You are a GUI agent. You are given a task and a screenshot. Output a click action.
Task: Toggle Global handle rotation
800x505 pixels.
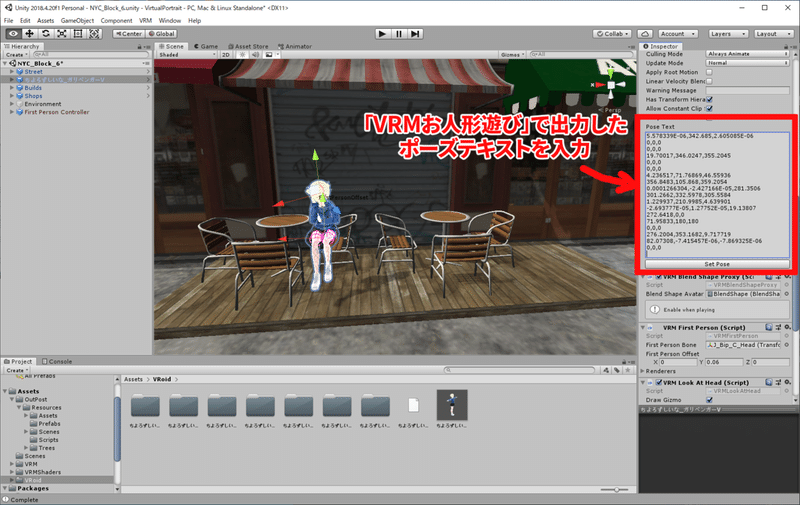162,34
